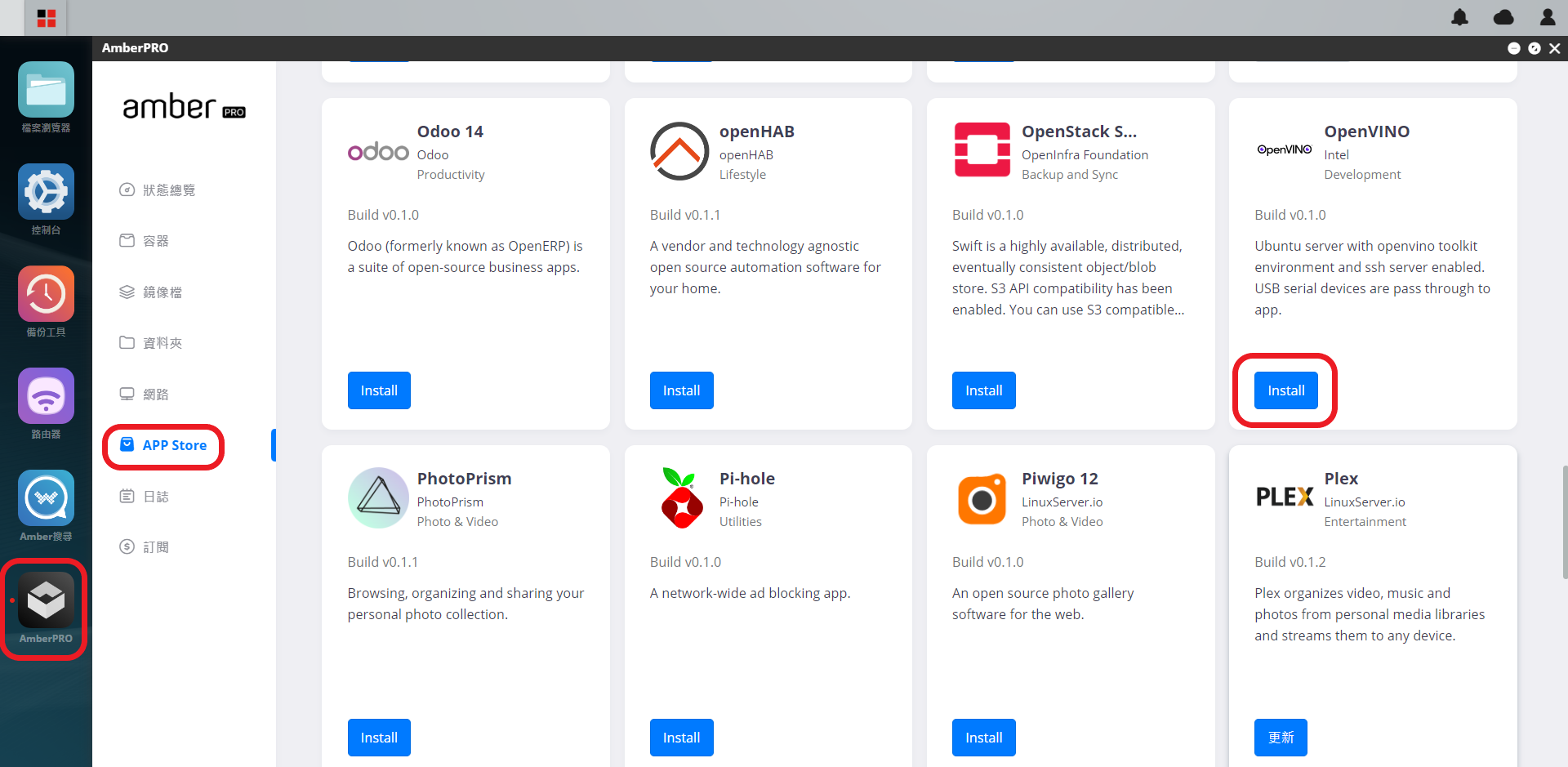Install openHAB
This screenshot has height=767, width=1568.
click(681, 390)
